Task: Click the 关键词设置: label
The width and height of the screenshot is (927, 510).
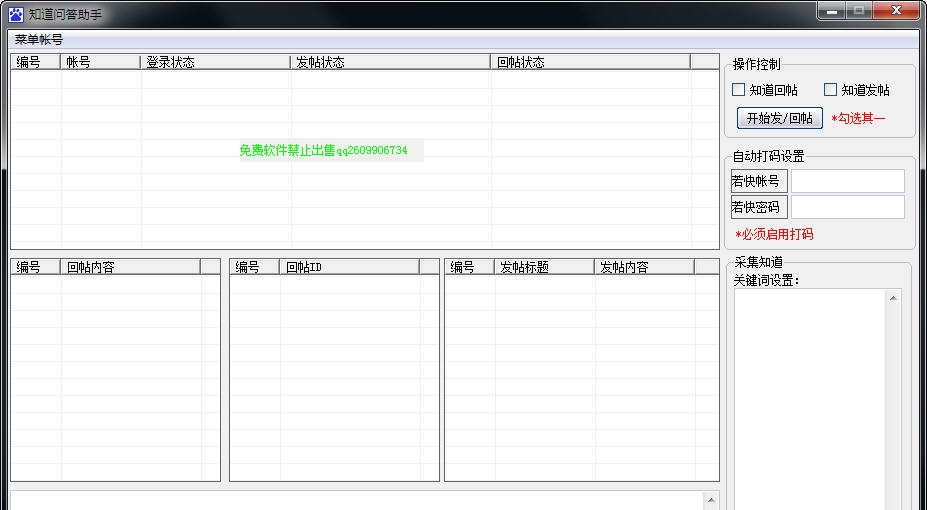Action: (766, 280)
